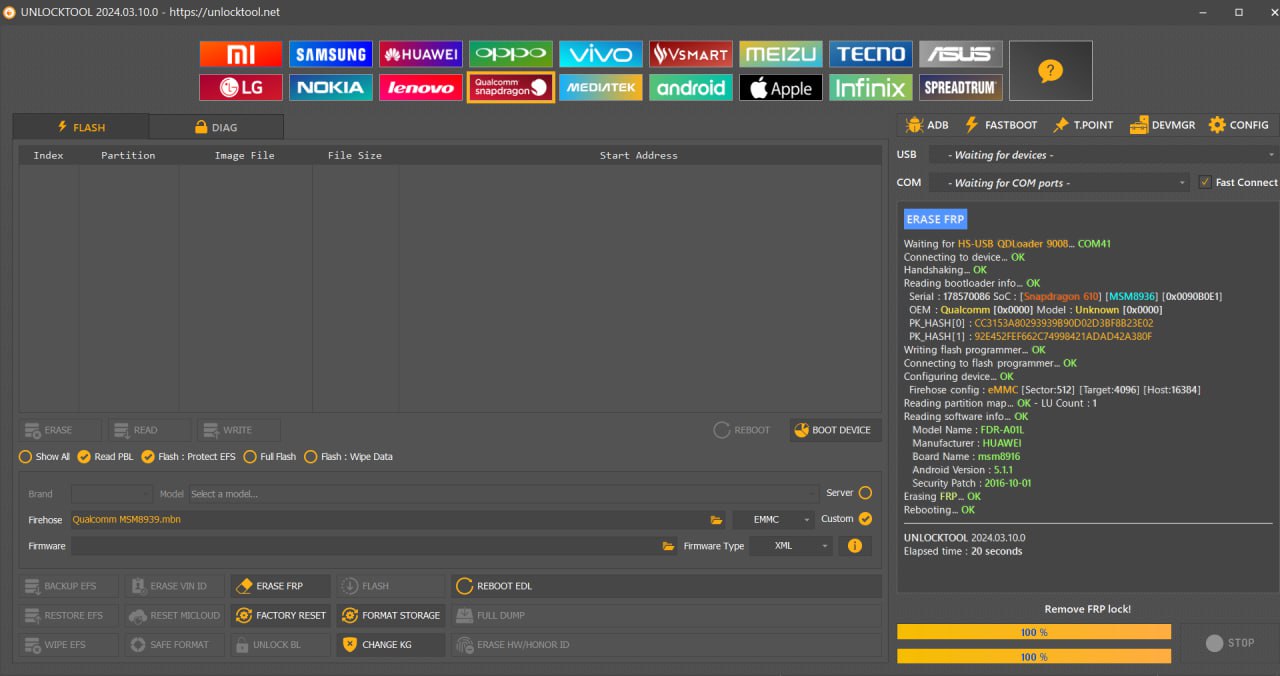Click the upper 100 % progress bar
Image resolution: width=1280 pixels, height=676 pixels.
coord(1034,632)
